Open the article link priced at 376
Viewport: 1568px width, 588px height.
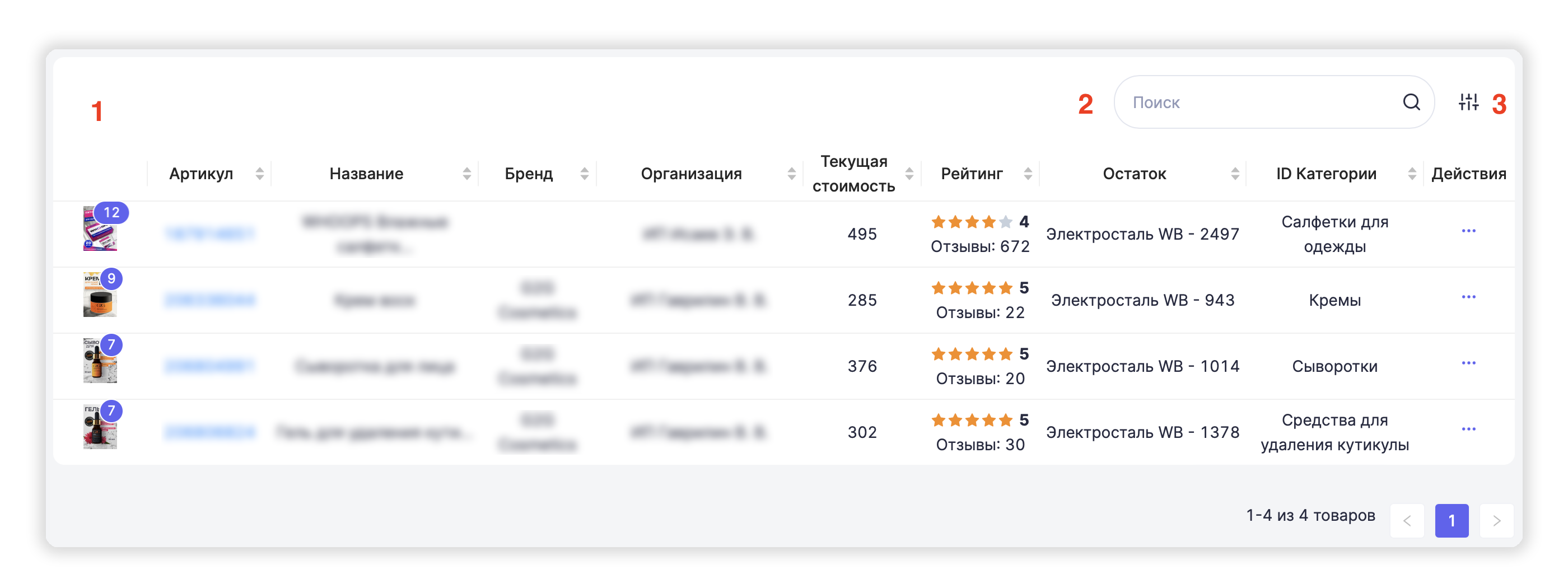[209, 366]
